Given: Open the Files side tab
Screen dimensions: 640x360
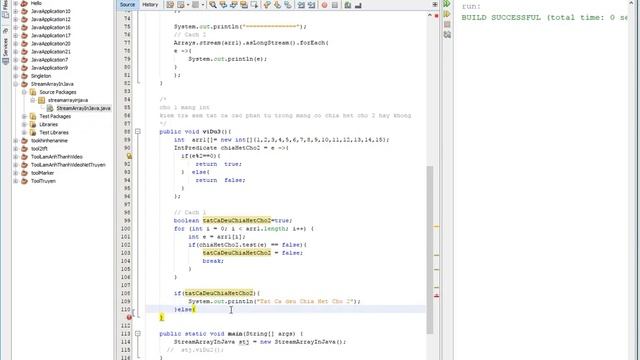Looking at the screenshot, I should (5, 9).
